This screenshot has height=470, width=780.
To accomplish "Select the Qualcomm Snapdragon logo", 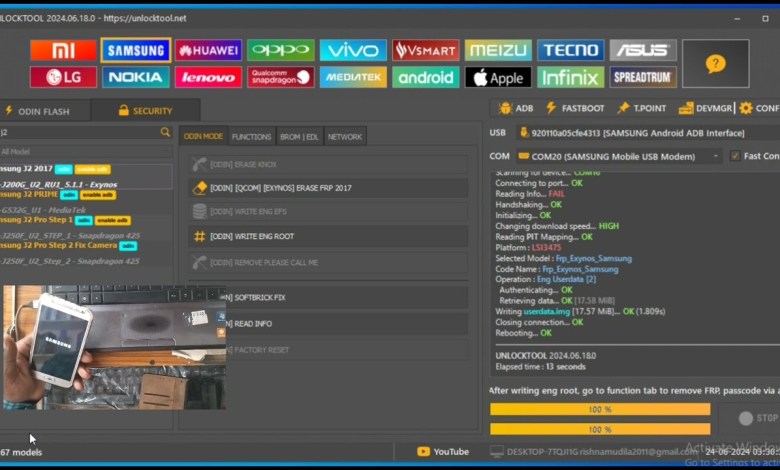I will 281,77.
